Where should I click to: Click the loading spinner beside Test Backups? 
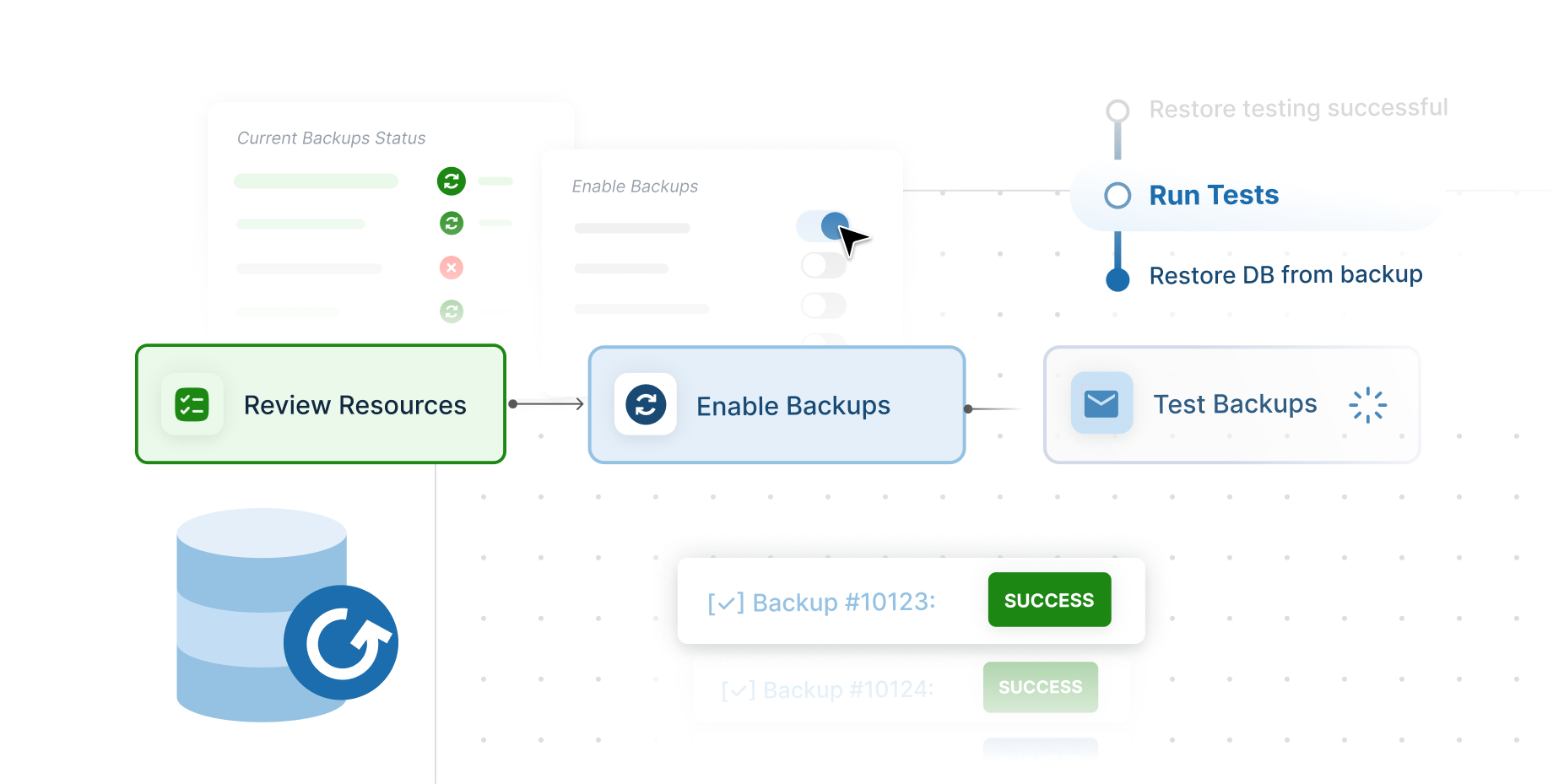click(x=1367, y=405)
